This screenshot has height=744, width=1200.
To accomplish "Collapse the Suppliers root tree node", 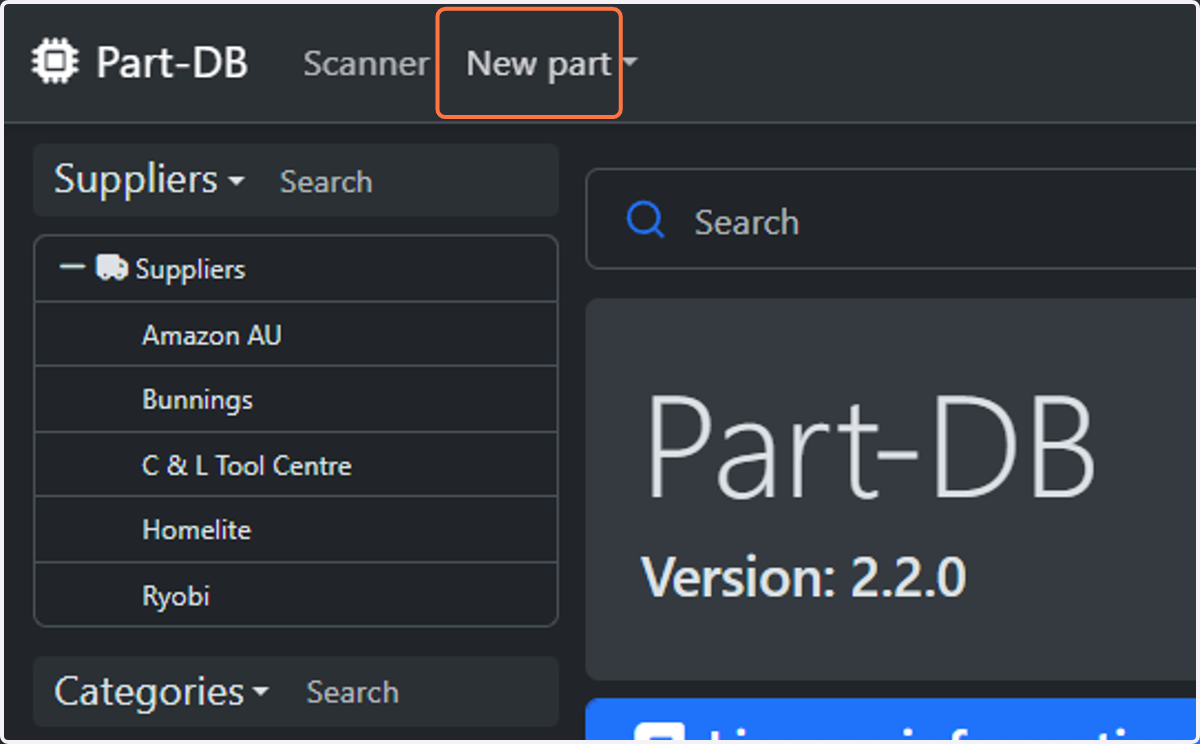I will point(72,268).
